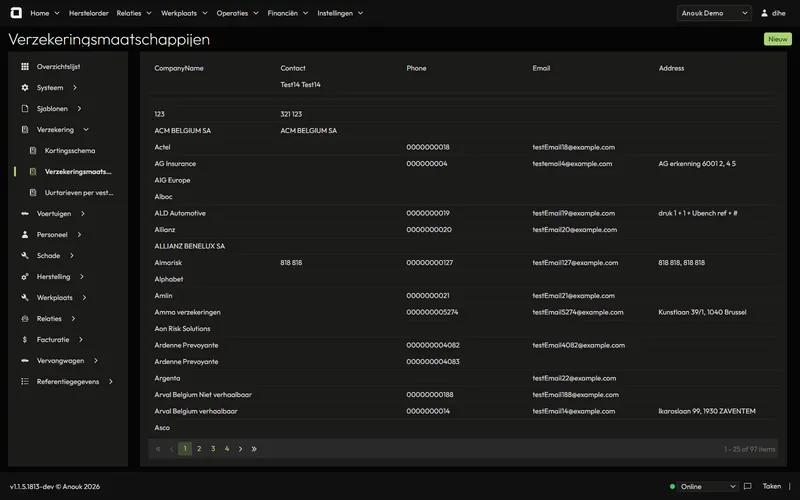800x500 pixels.
Task: Click the green Nieuw button
Action: tap(778, 39)
